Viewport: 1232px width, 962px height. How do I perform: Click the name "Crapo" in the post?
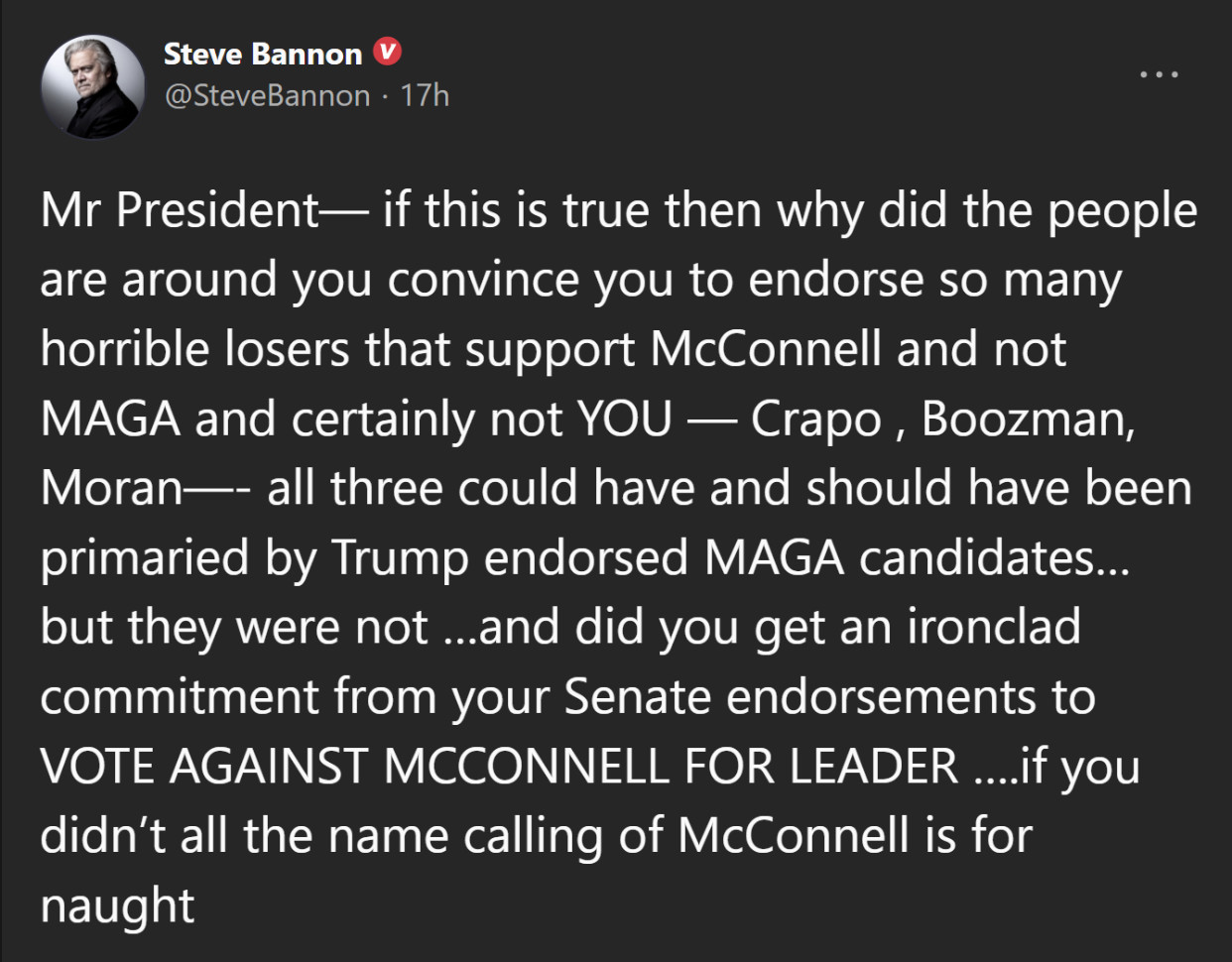[x=815, y=419]
